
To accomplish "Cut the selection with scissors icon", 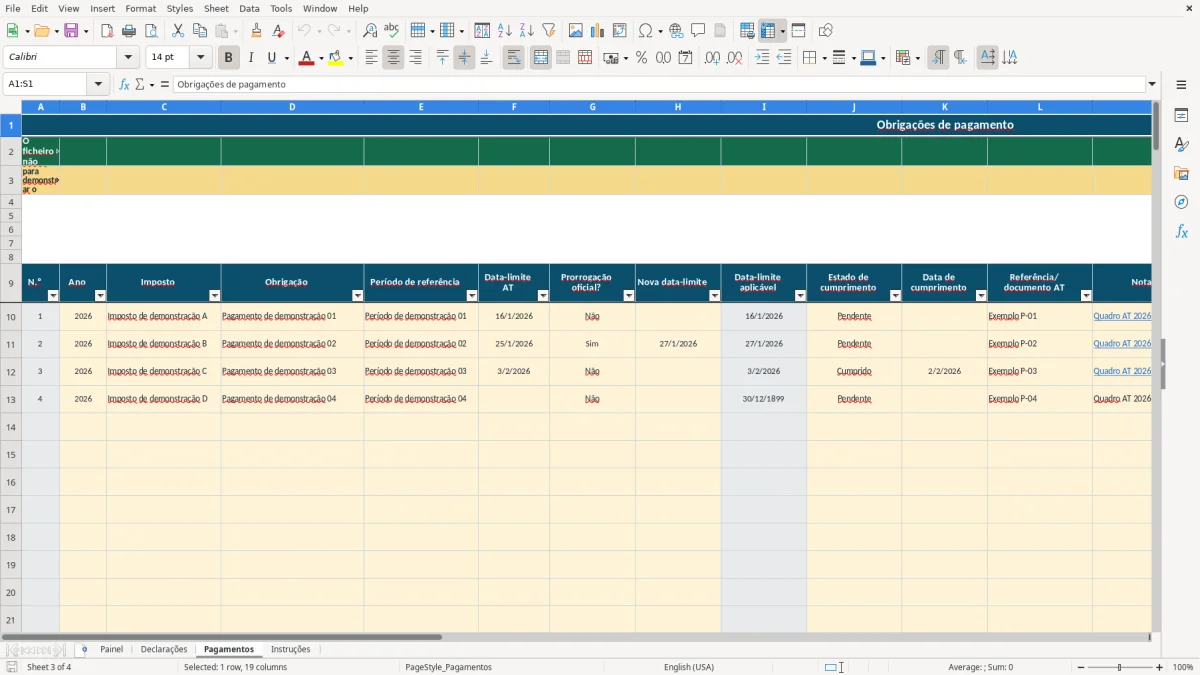I will [178, 31].
